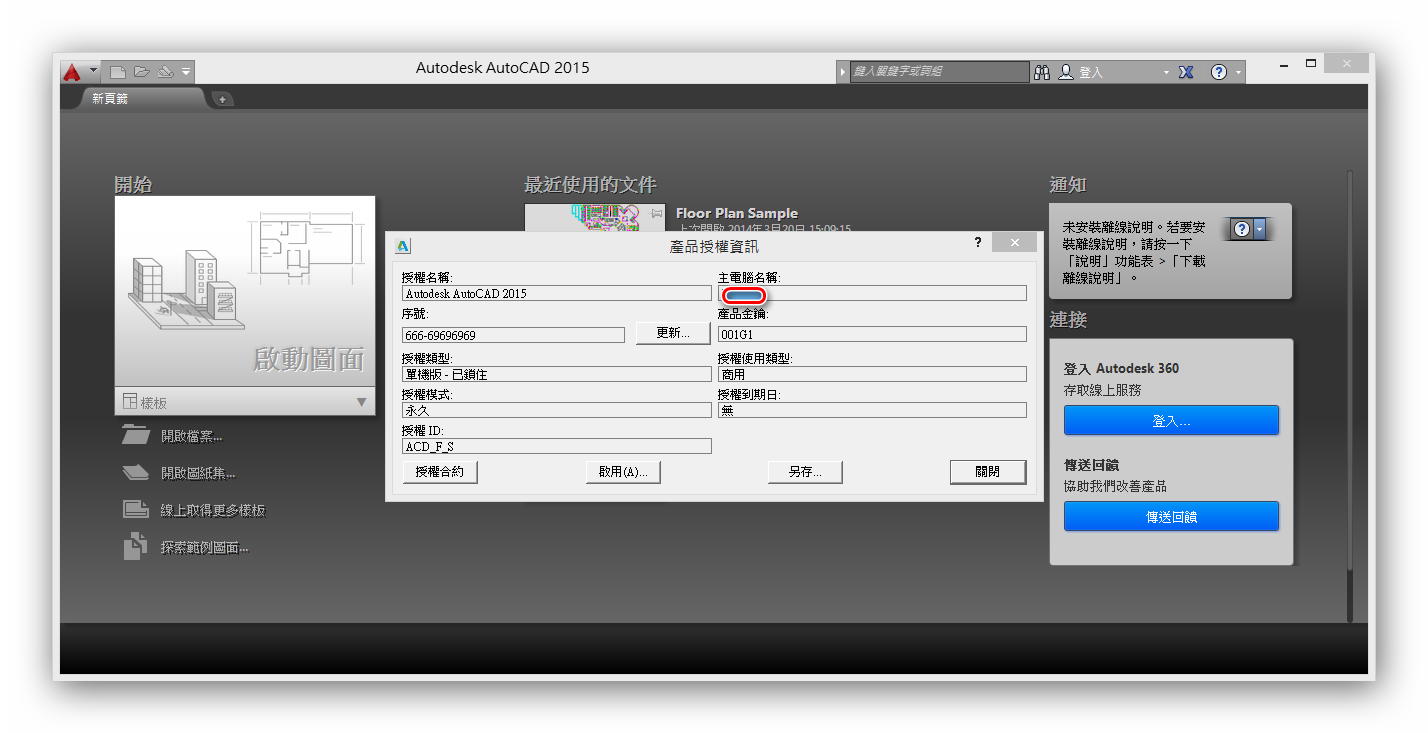Click the vertical scrollbar at right of start page
Screen dimensions: 1428x733
pos(1350,397)
